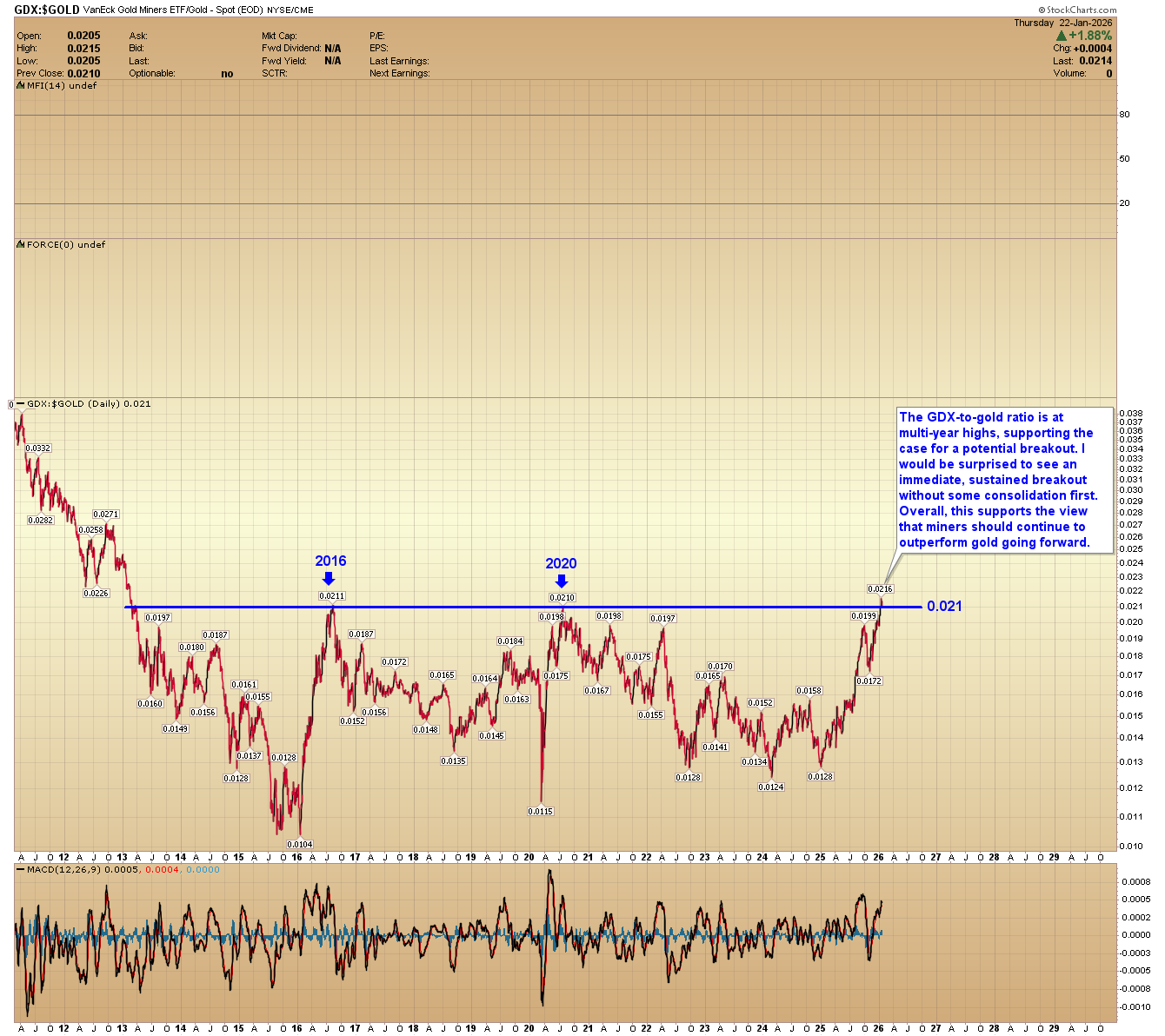
Task: Click the blue 0.021 resistance line label
Action: 944,608
